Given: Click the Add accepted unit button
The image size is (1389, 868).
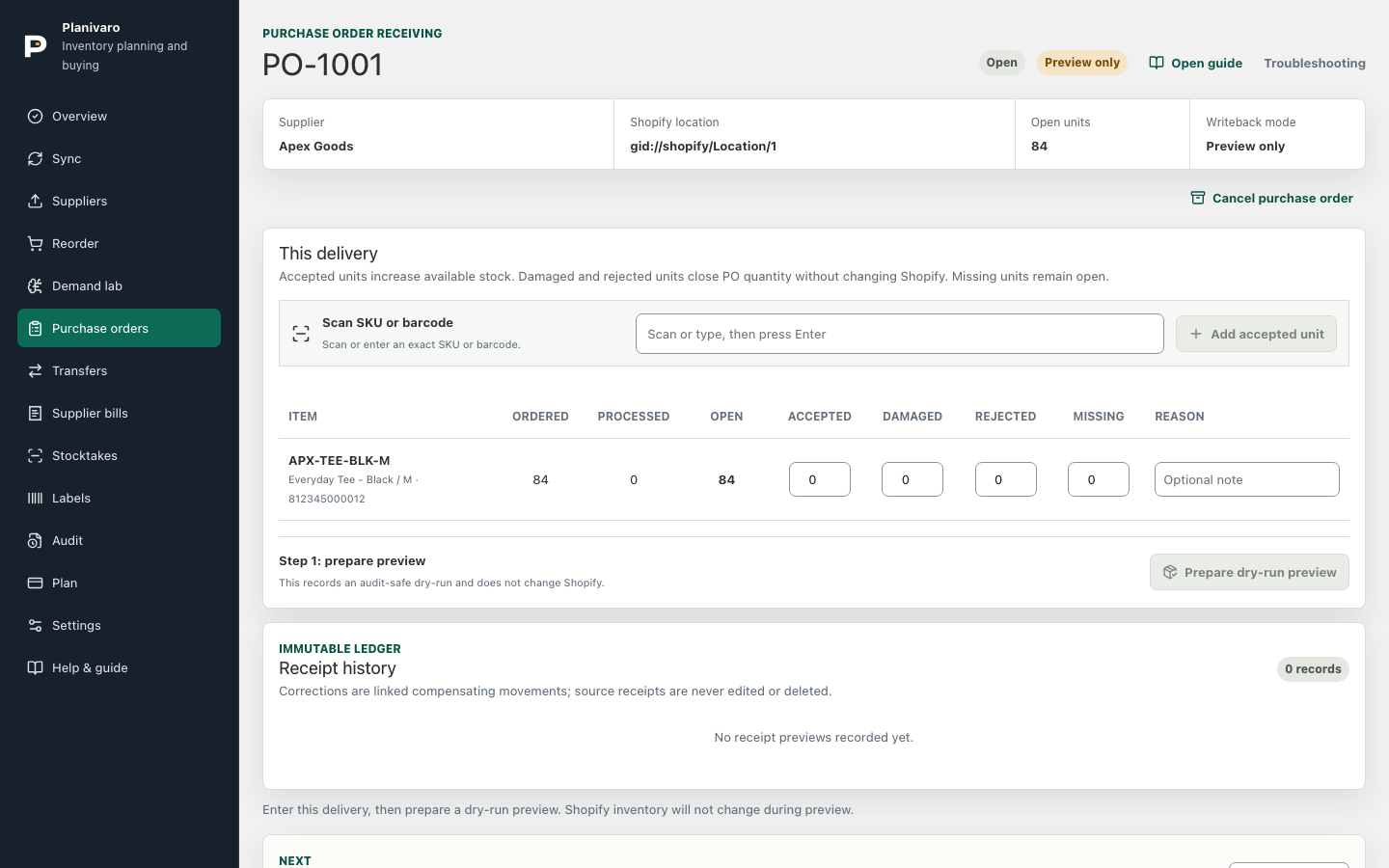Looking at the screenshot, I should tap(1256, 334).
